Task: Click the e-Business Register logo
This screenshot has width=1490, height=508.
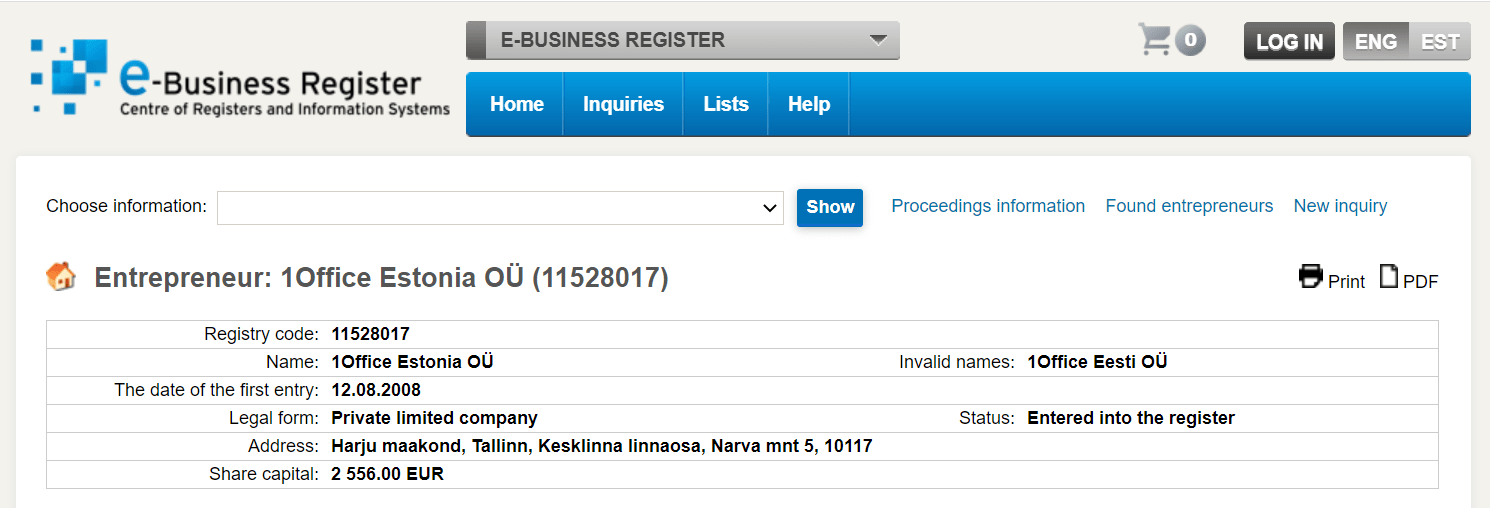Action: point(240,79)
